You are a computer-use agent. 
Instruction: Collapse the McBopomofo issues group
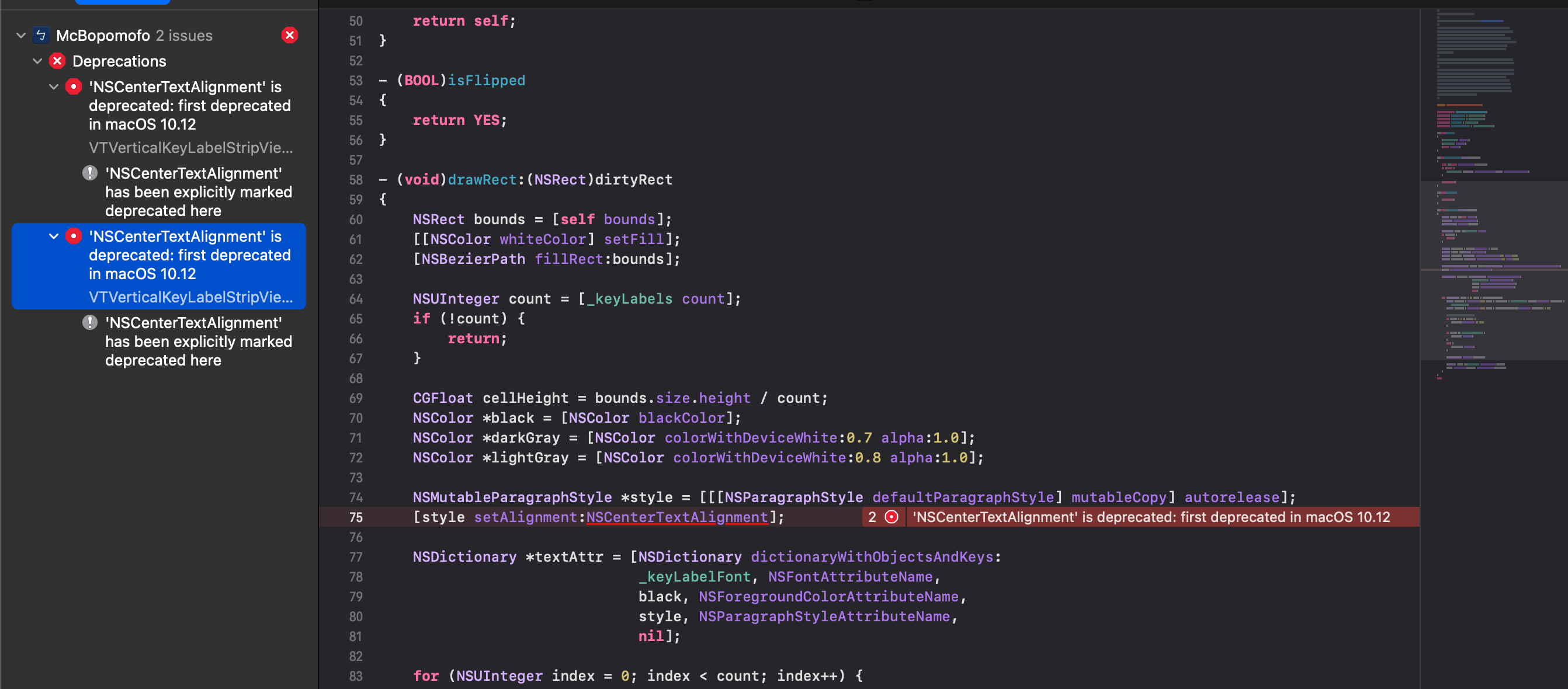[20, 35]
